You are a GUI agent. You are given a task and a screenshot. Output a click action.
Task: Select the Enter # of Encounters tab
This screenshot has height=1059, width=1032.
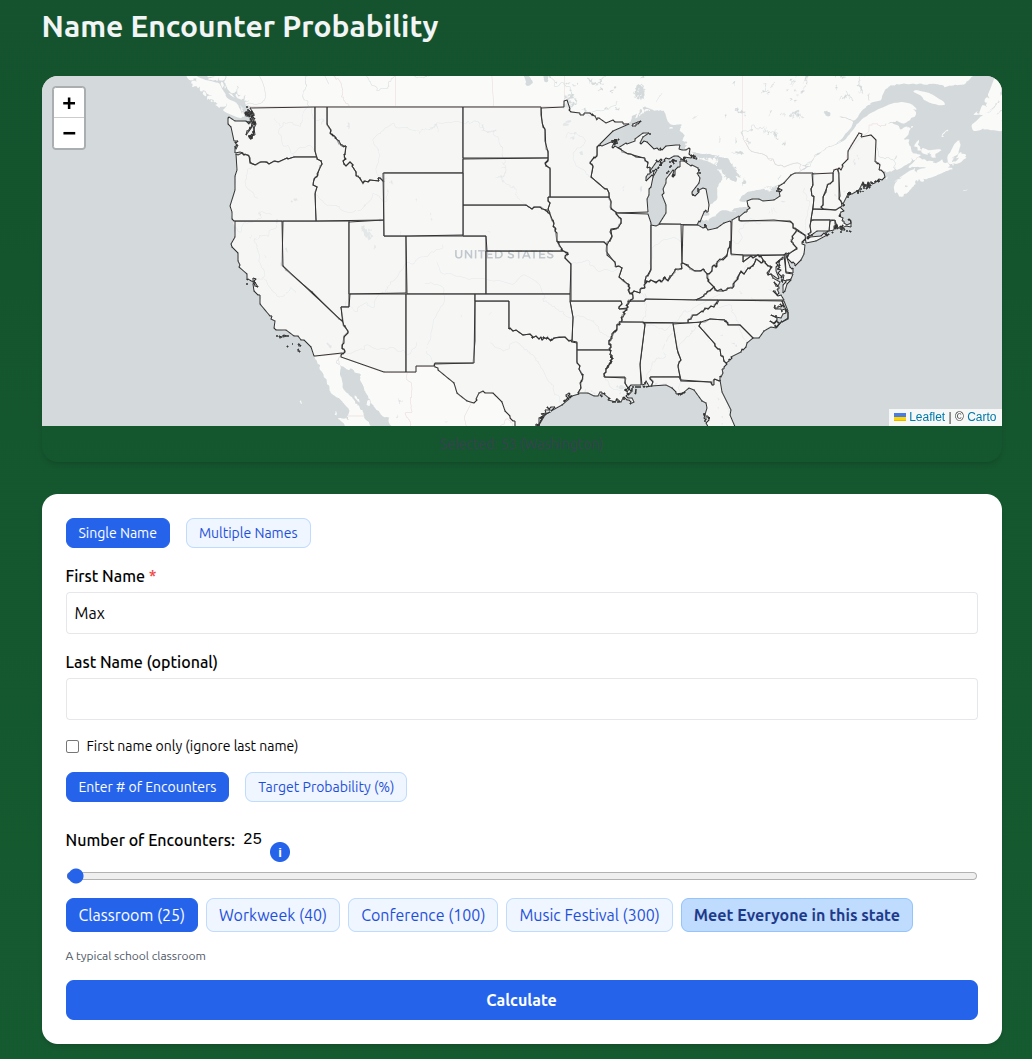pos(147,787)
